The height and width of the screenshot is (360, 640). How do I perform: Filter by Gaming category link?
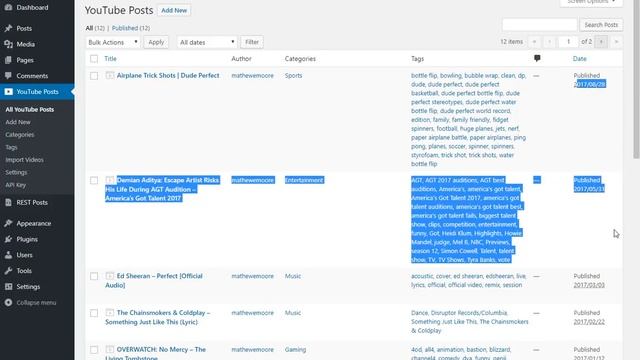tap(296, 350)
